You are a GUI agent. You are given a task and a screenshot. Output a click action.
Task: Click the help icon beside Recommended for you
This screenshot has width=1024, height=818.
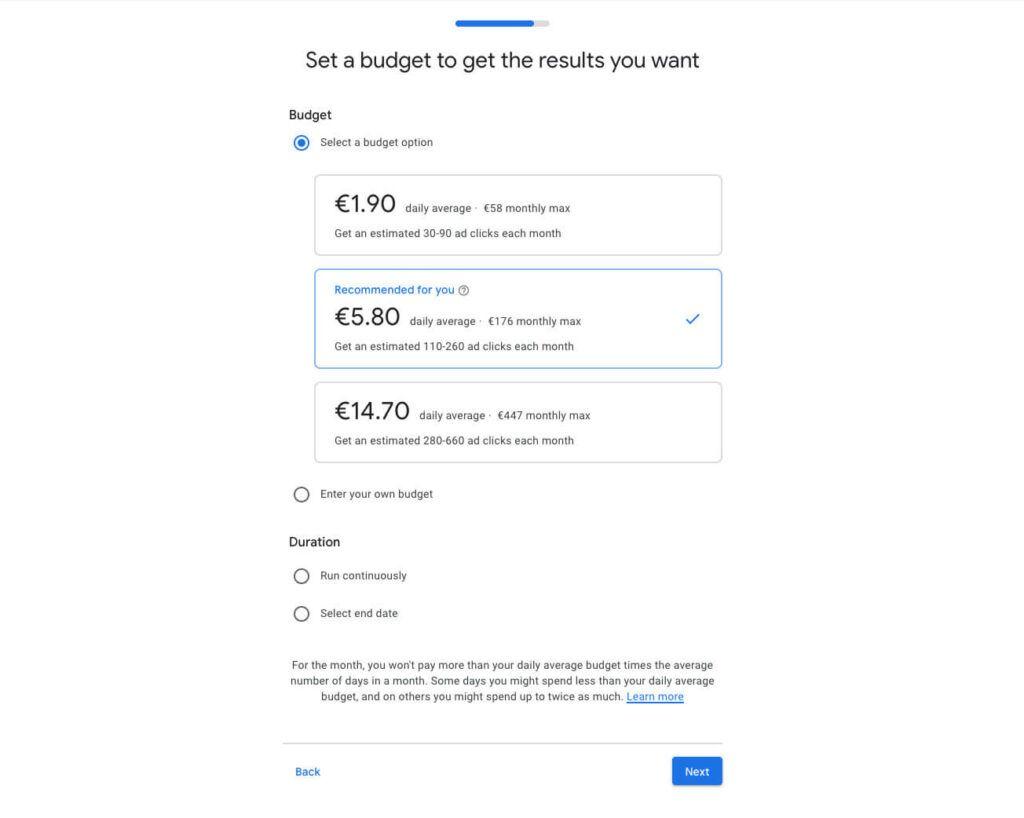click(x=463, y=291)
